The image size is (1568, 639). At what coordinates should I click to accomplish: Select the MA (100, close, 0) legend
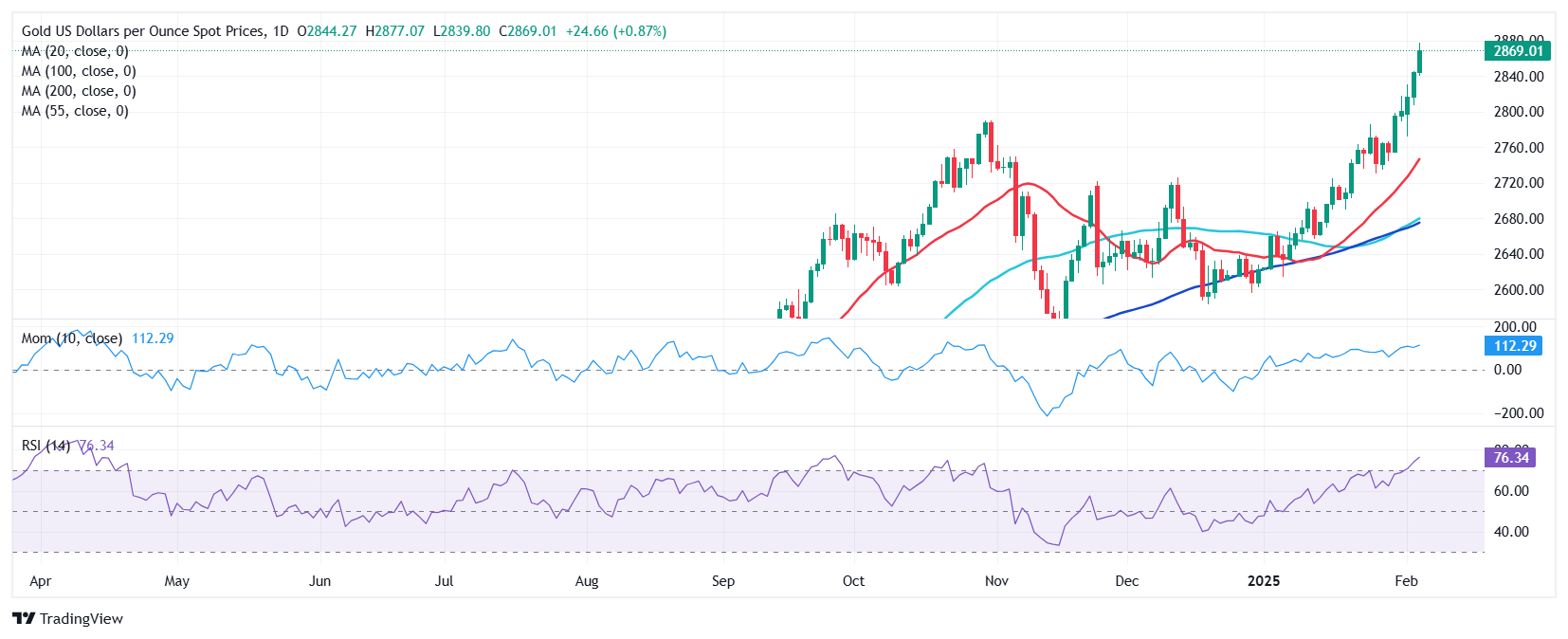tap(79, 71)
